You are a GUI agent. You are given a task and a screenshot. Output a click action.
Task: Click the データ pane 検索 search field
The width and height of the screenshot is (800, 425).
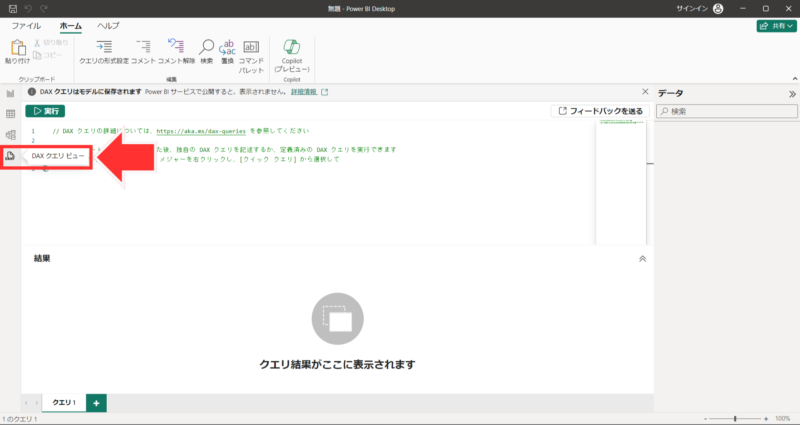[727, 111]
